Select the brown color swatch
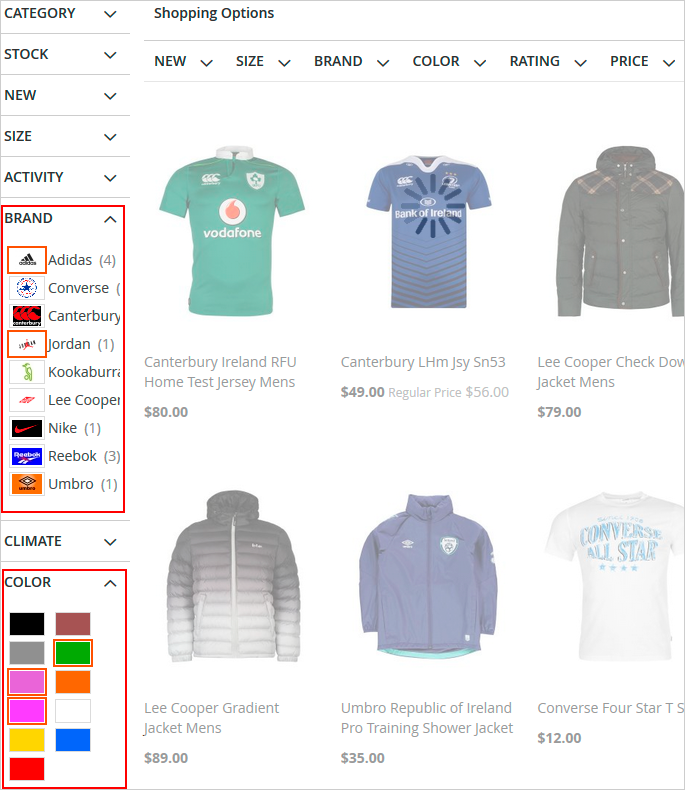 73,624
